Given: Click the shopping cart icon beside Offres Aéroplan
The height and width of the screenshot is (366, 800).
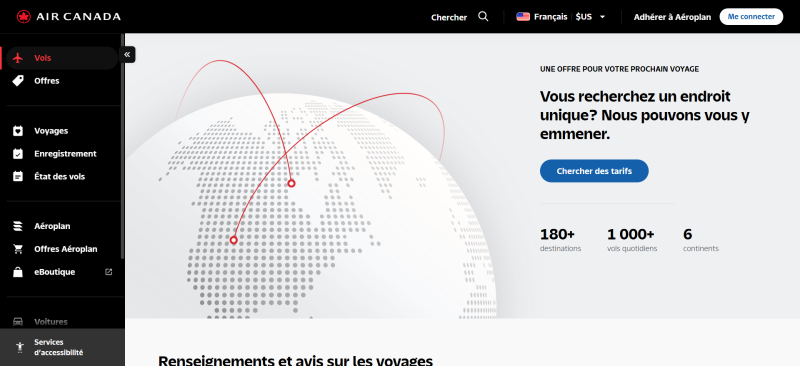Looking at the screenshot, I should coord(18,249).
